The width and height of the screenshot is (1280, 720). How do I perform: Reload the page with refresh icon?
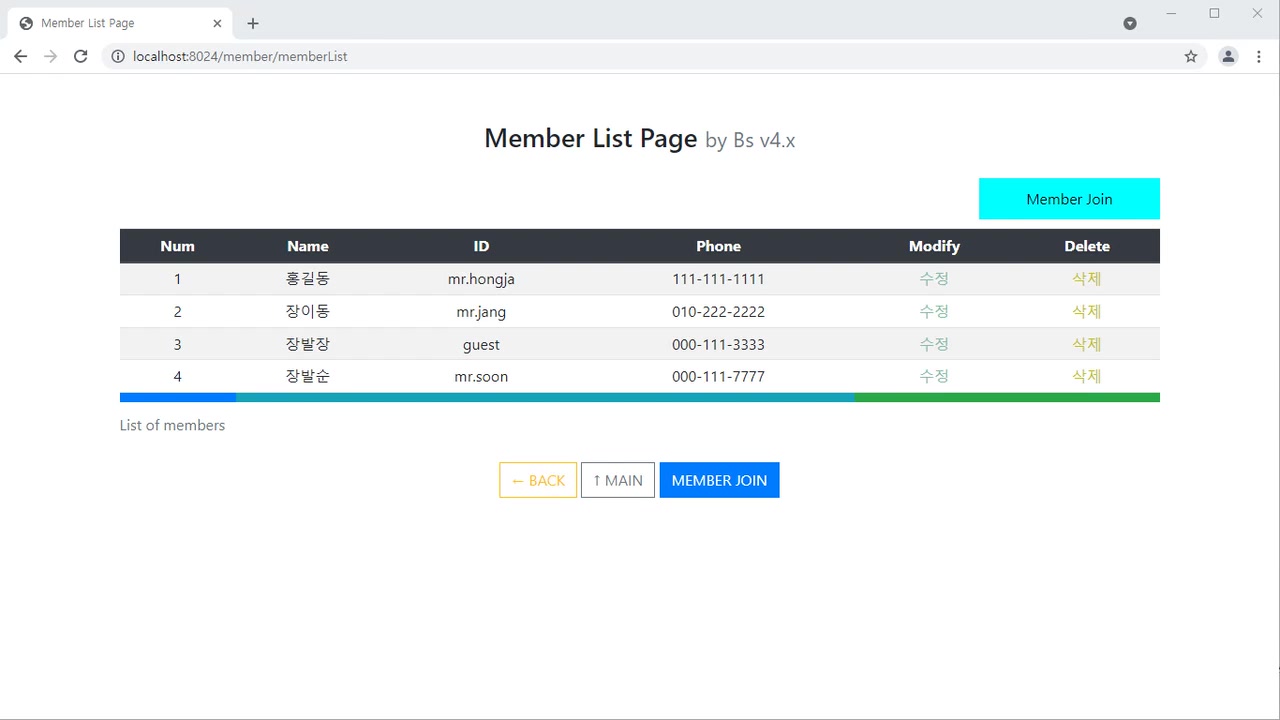point(81,56)
